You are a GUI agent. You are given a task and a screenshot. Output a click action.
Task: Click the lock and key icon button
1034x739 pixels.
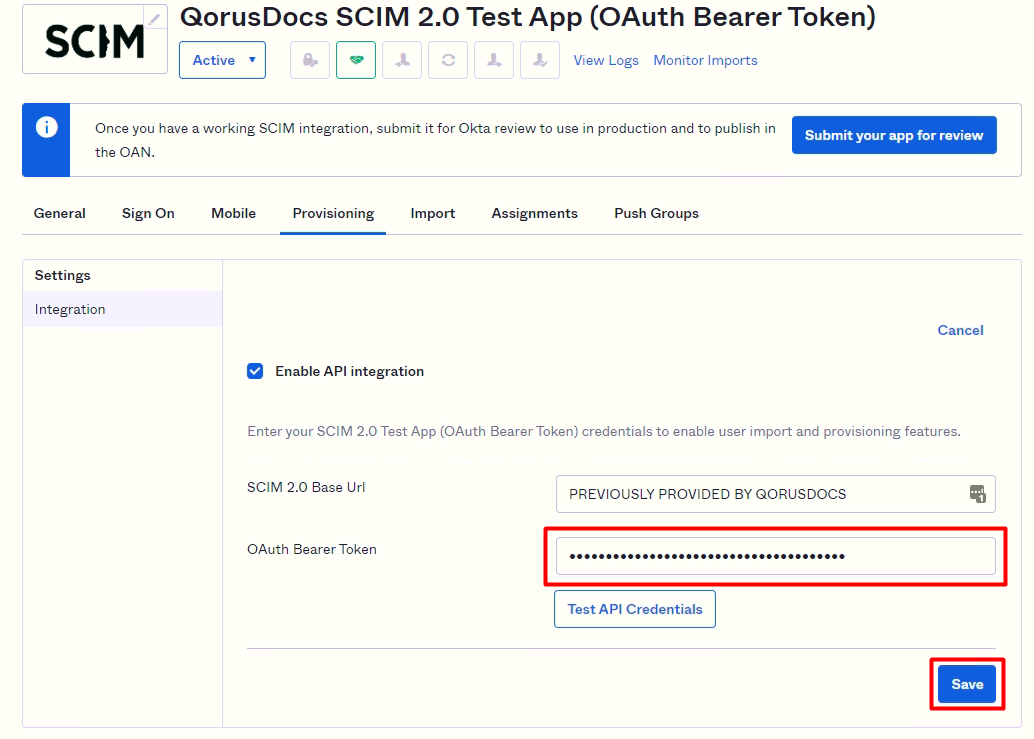[310, 60]
